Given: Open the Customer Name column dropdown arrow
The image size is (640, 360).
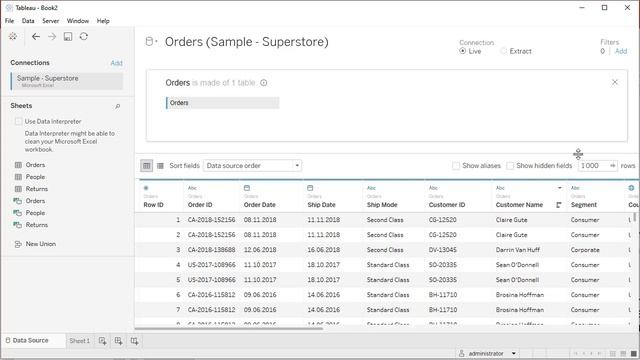Looking at the screenshot, I should [560, 188].
